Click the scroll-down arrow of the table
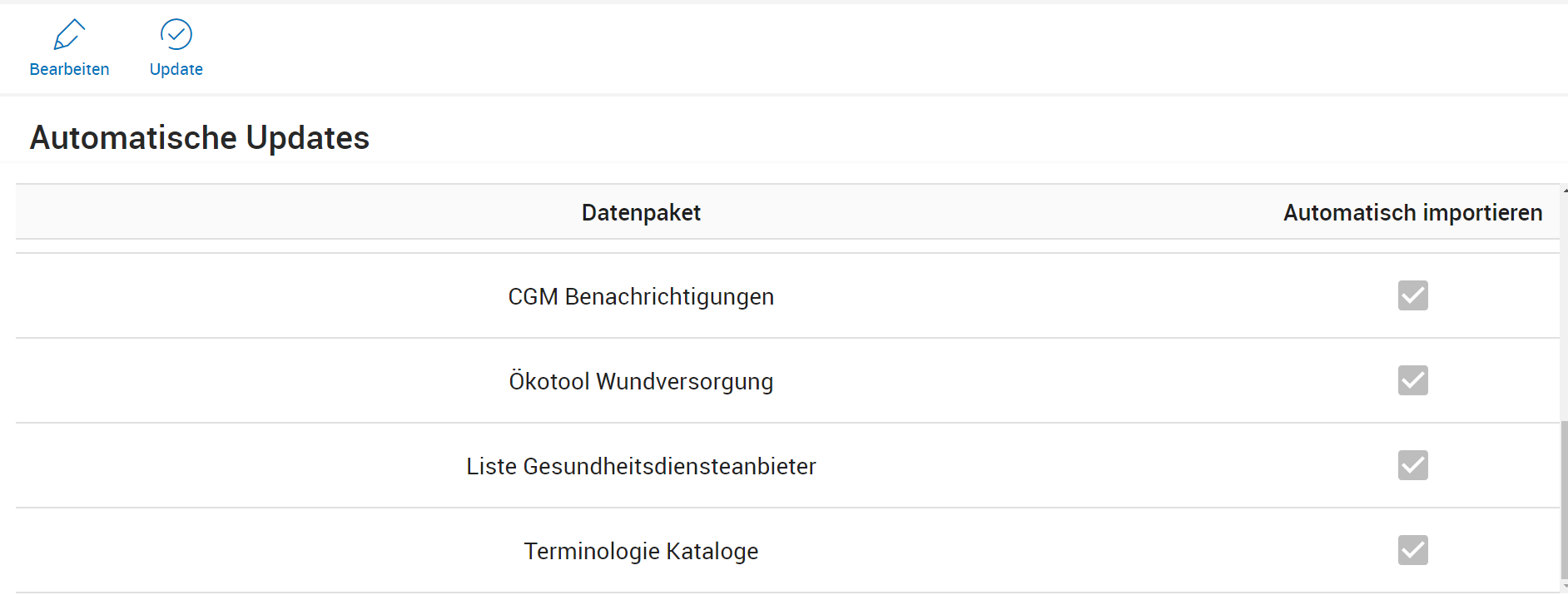Screen dimensions: 1568x595 (x=1565, y=588)
